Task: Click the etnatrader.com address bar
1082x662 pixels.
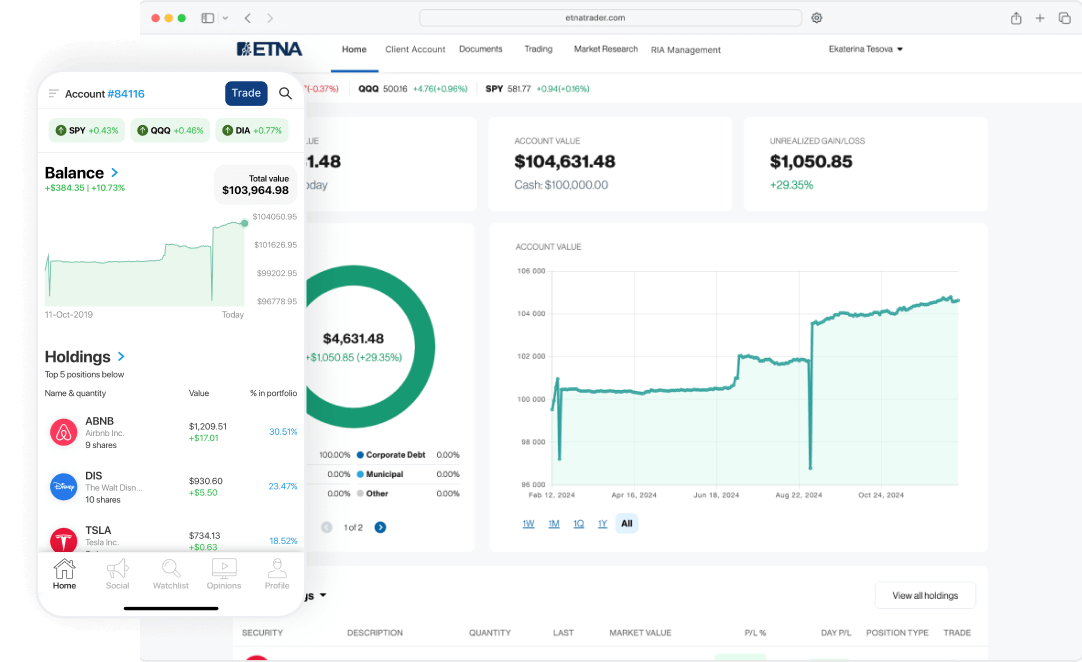Action: click(x=611, y=18)
